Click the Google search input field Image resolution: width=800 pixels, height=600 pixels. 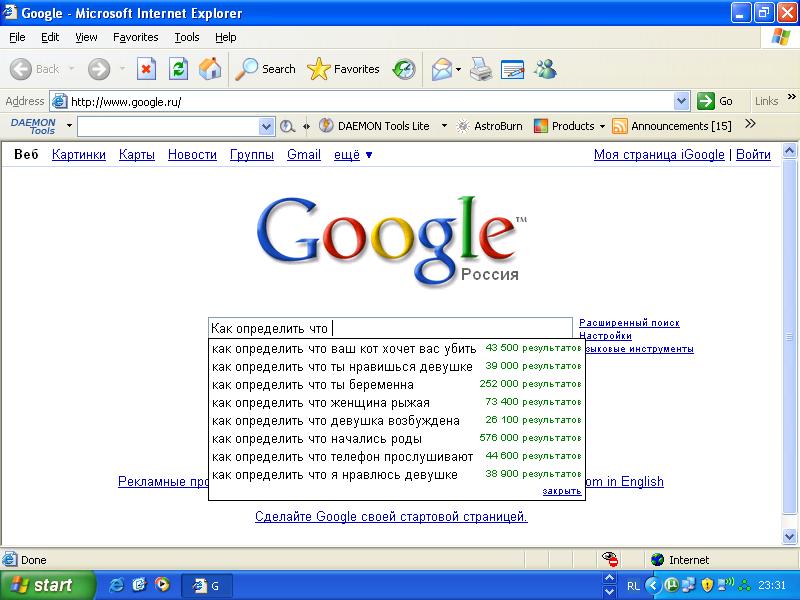[390, 328]
